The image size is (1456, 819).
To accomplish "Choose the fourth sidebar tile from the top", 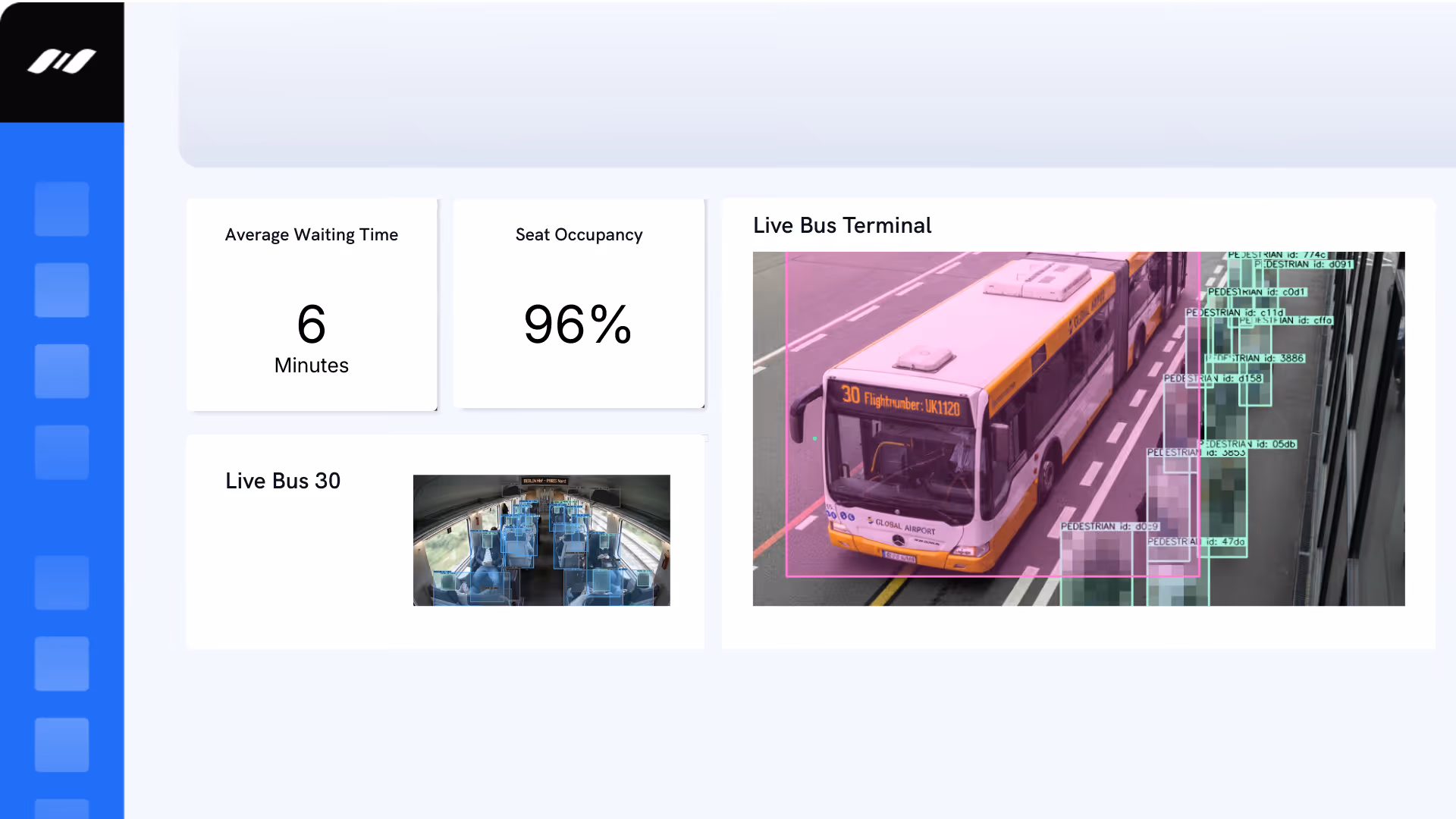I will (x=62, y=452).
